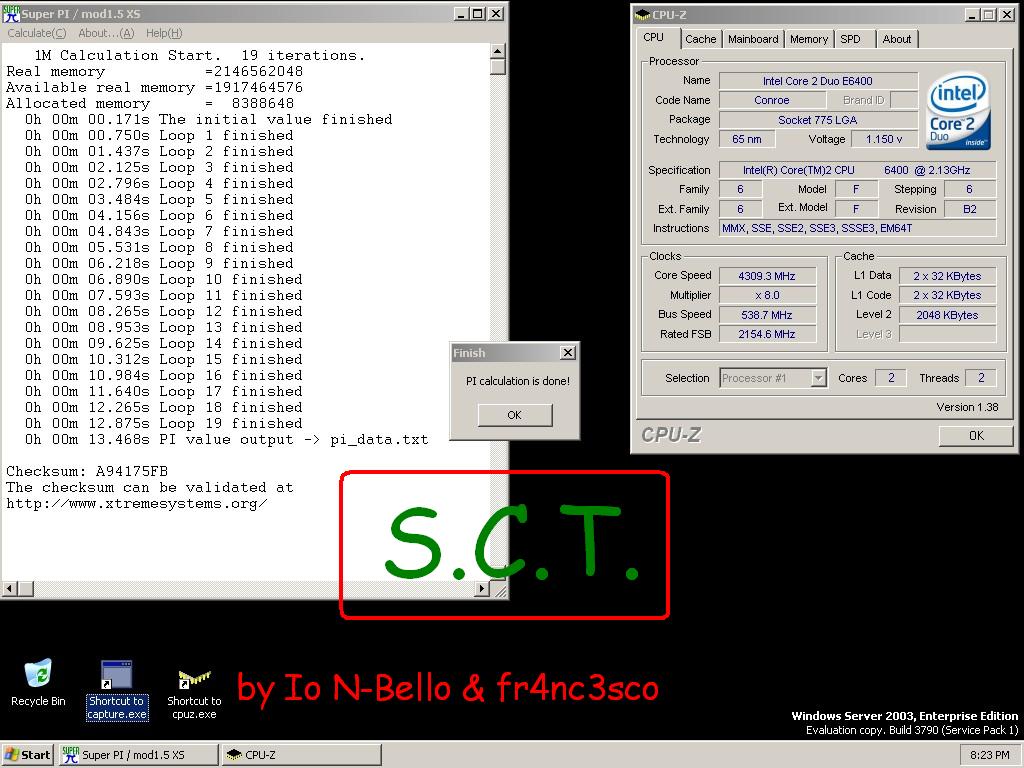Click the 'Loop 10 finished' line
This screenshot has width=1024, height=768.
[163, 280]
